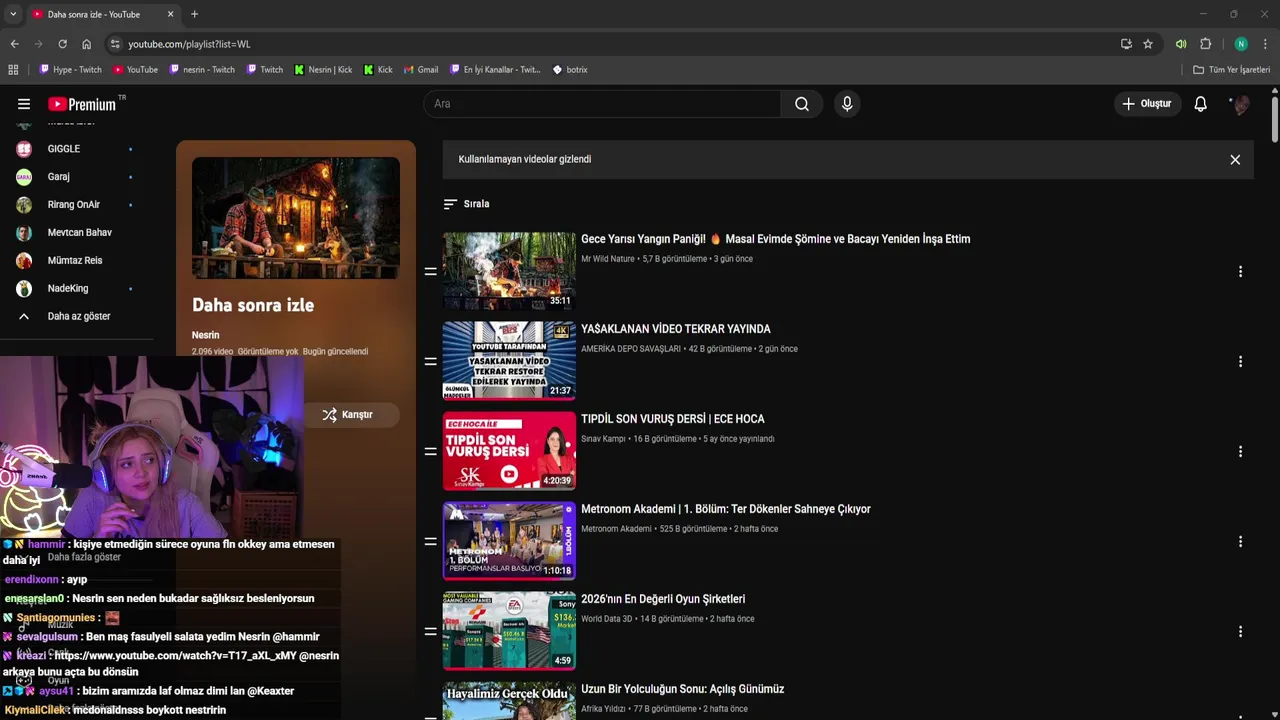Click AMERİKA DEPO SAVAŞLARI channel name
Viewport: 1280px width, 720px height.
pos(631,349)
